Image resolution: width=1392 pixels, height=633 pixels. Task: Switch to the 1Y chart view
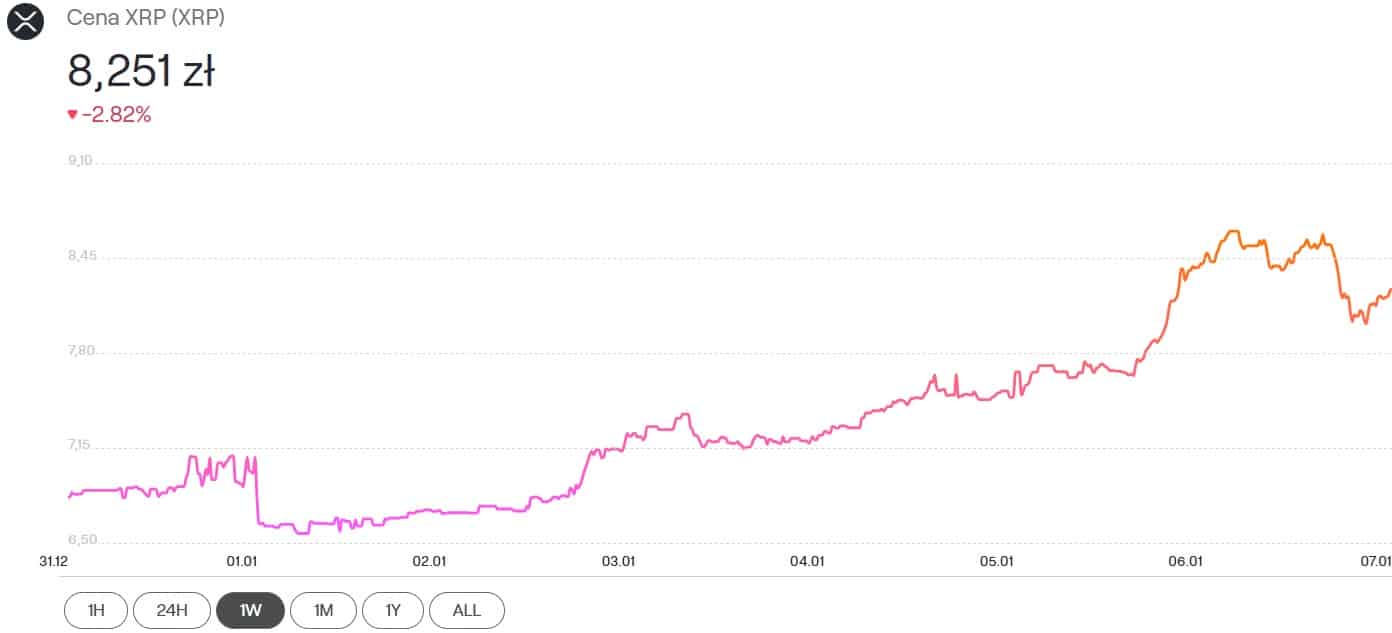click(394, 609)
